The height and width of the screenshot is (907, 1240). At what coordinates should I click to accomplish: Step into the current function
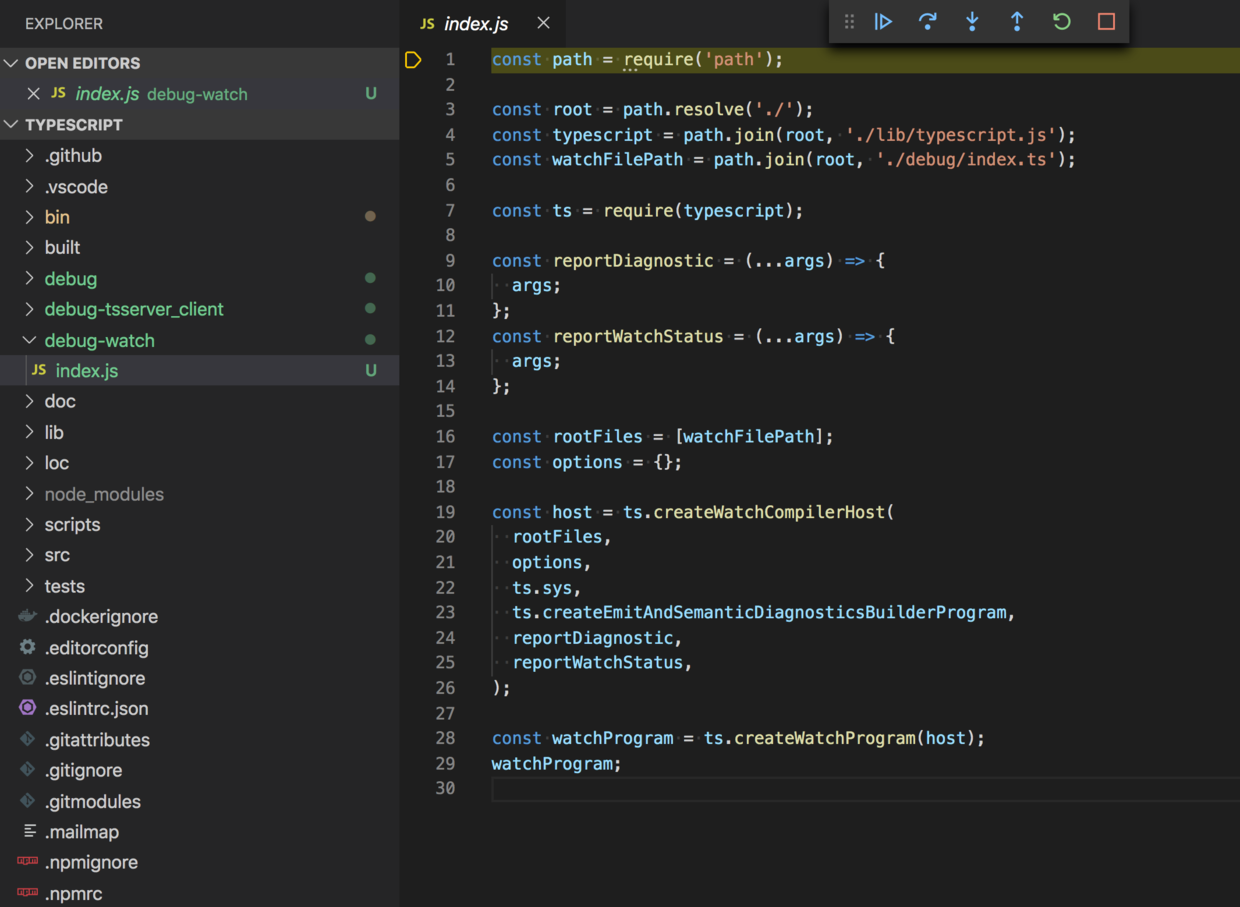click(x=971, y=21)
